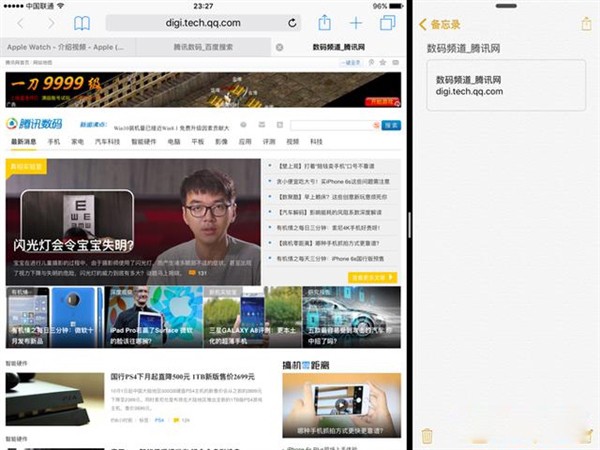The height and width of the screenshot is (450, 600).
Task: Open the 评测 navigation item
Action: (x=269, y=142)
